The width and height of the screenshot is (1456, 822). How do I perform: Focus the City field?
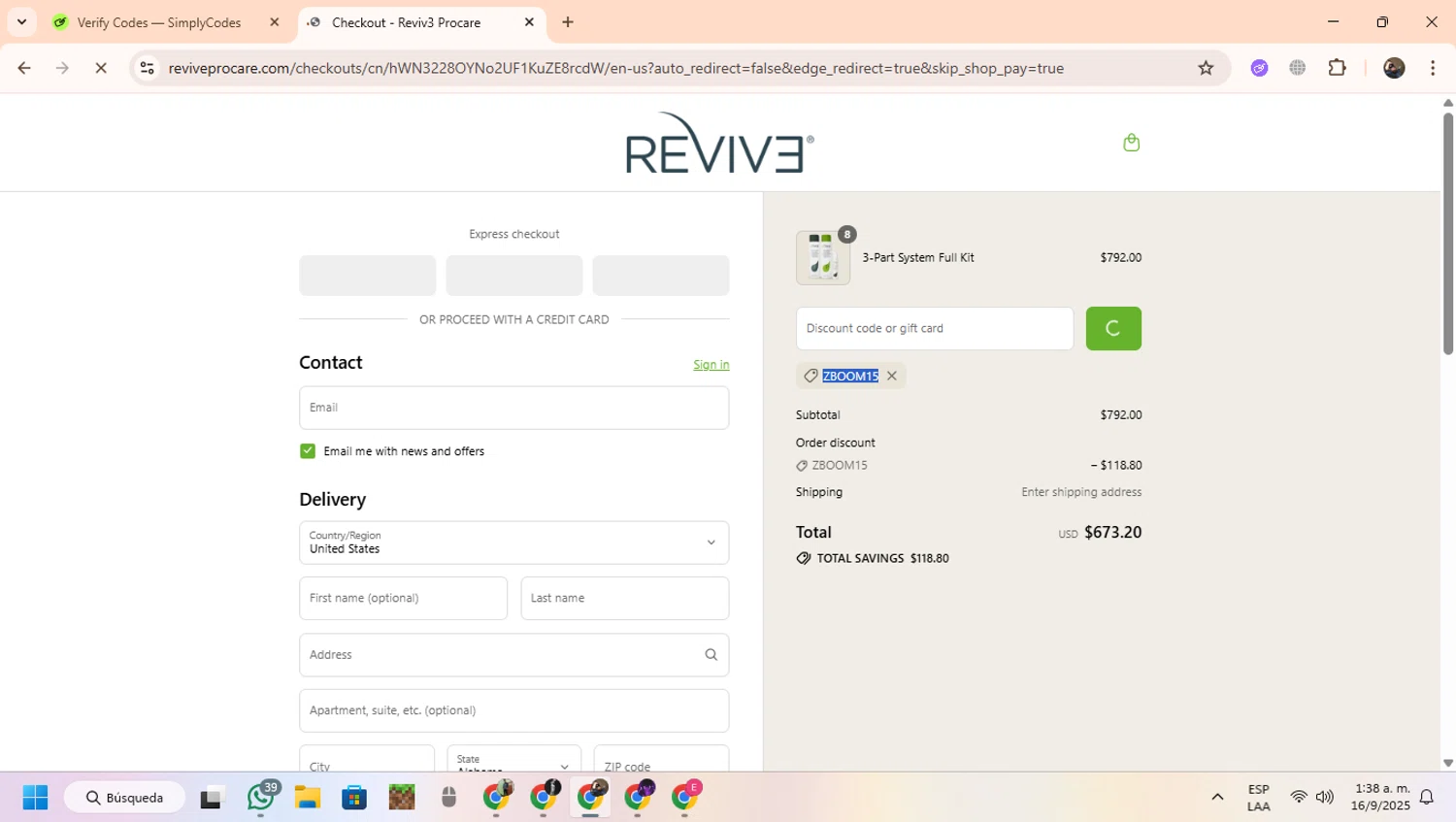[x=367, y=759]
